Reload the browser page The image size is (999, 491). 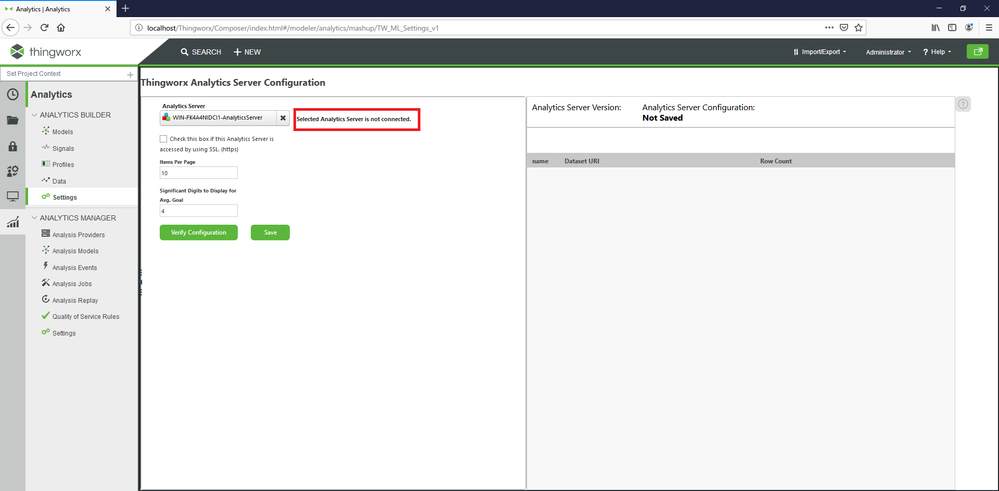tap(45, 28)
